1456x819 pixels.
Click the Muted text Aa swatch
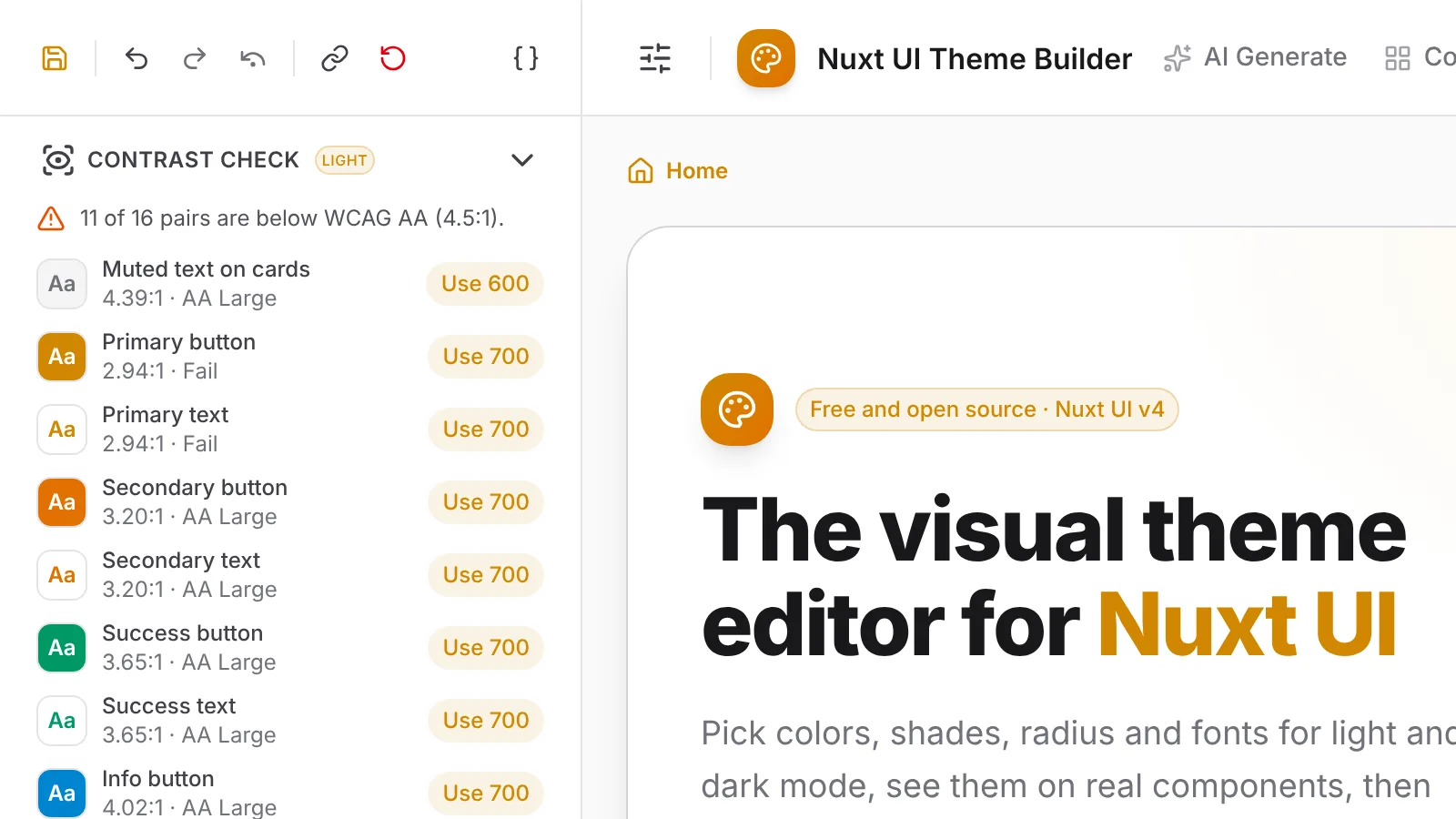pyautogui.click(x=62, y=284)
